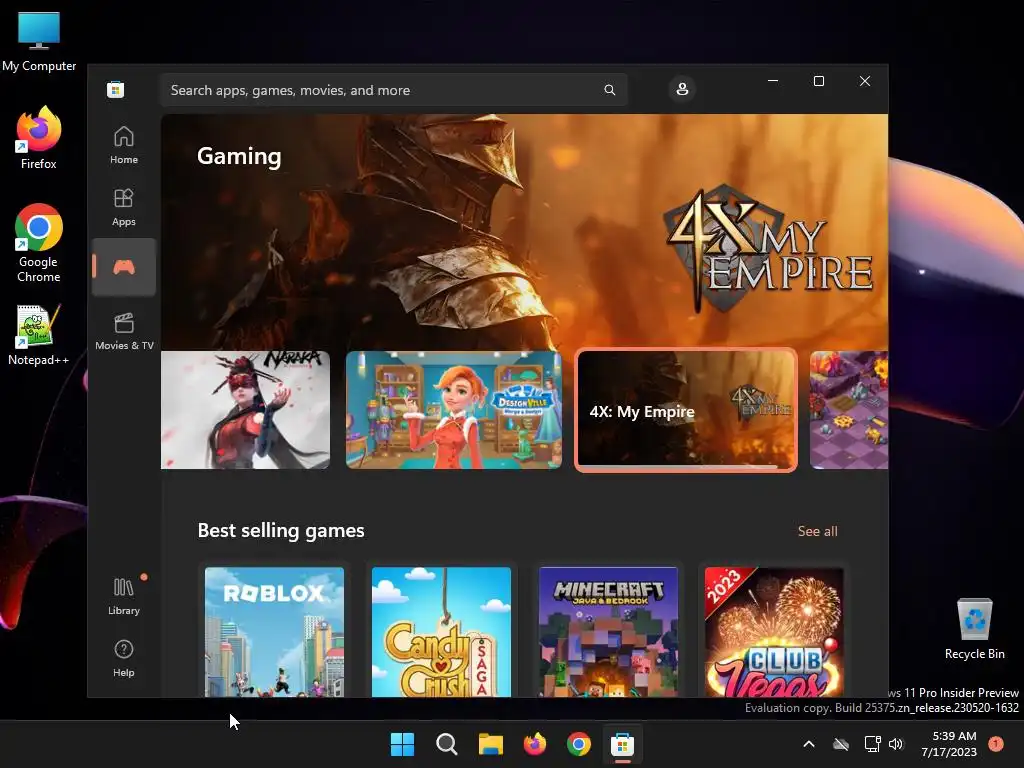
Task: Expand the hidden system tray icons chevron
Action: 808,744
